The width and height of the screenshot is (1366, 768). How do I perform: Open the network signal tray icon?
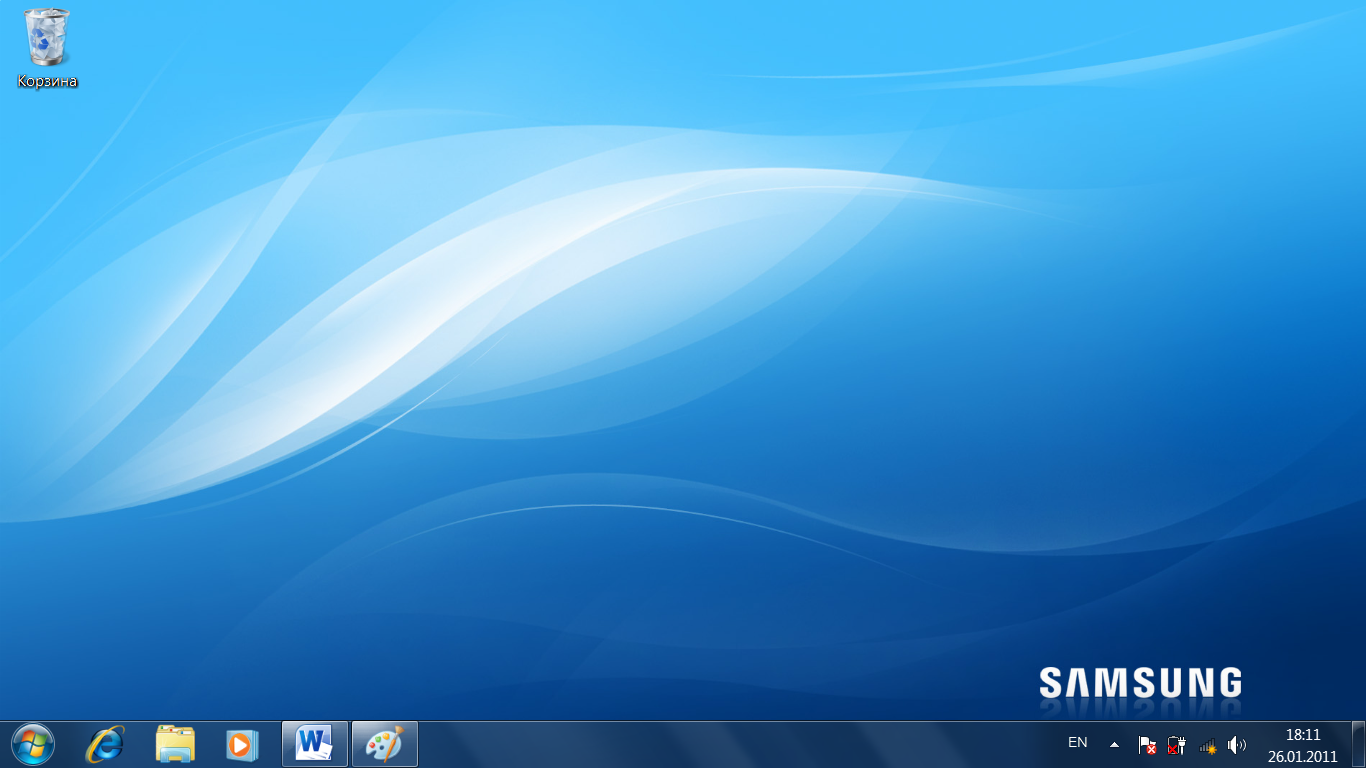1208,745
